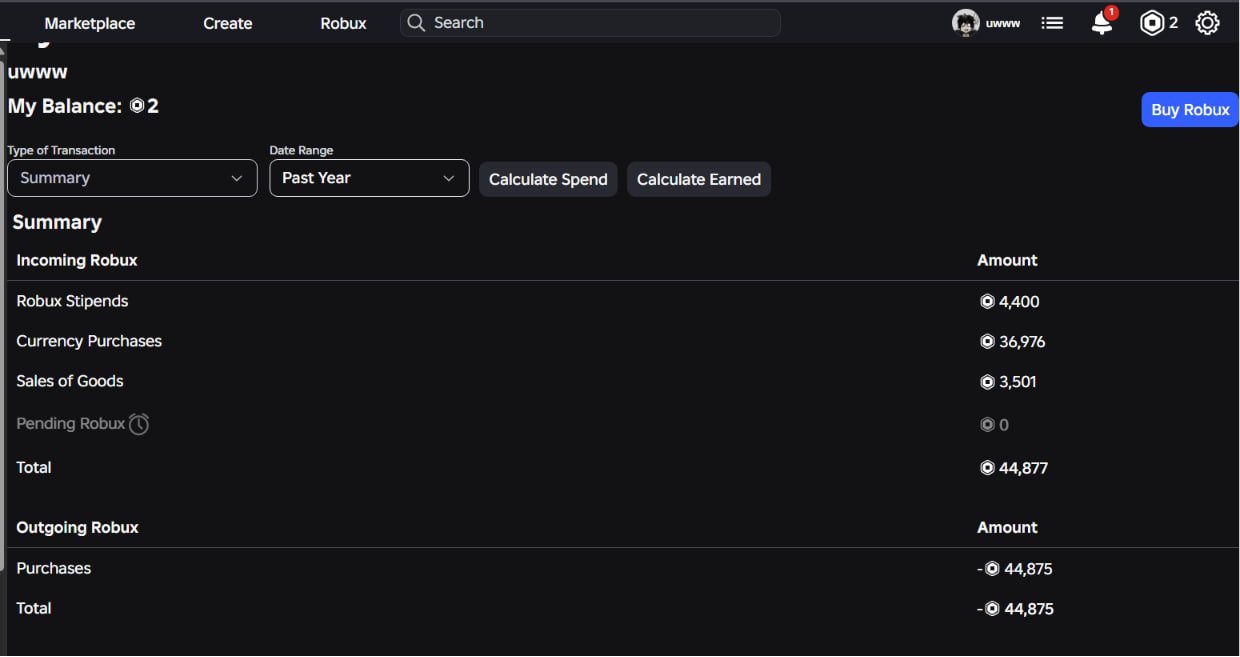Click the Pending Robux clock icon
The height and width of the screenshot is (657, 1240).
coord(139,424)
